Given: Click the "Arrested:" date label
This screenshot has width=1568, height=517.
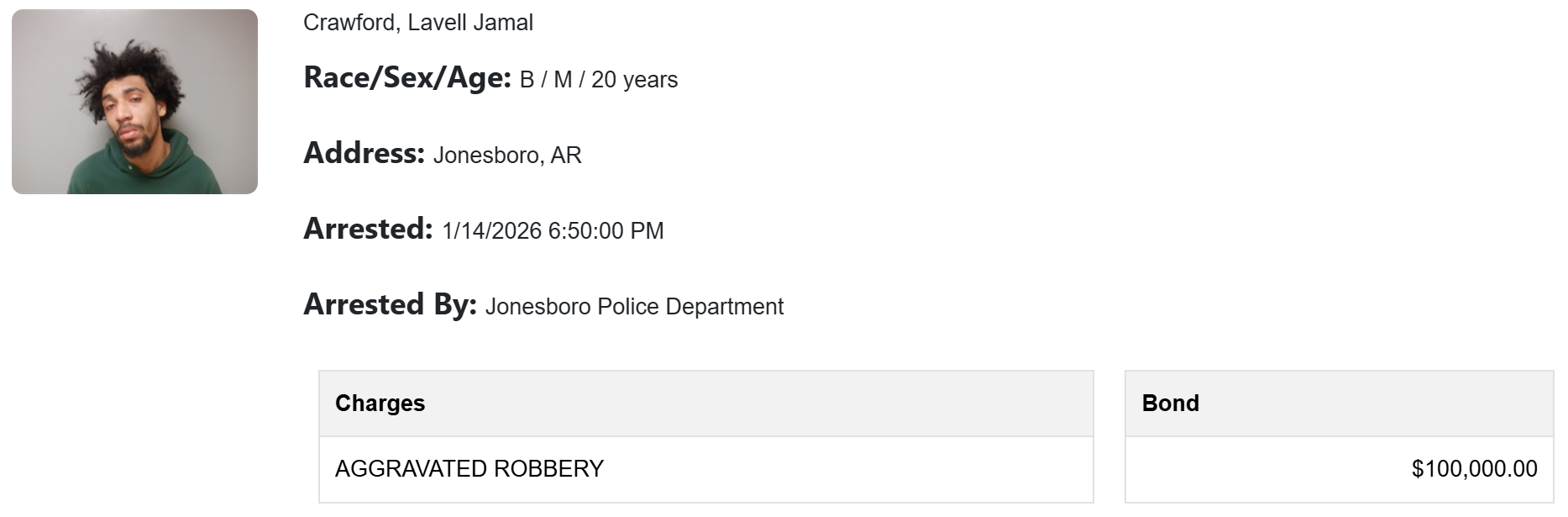Looking at the screenshot, I should pos(368,229).
